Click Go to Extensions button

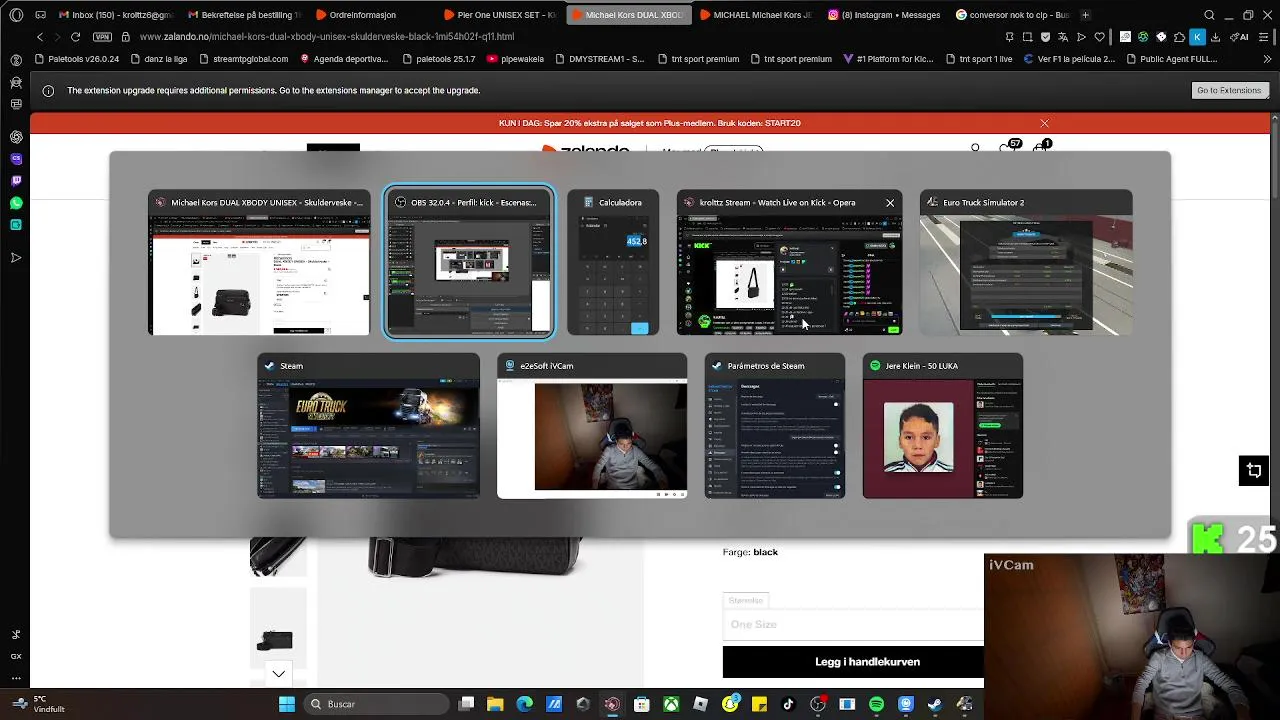click(1229, 90)
